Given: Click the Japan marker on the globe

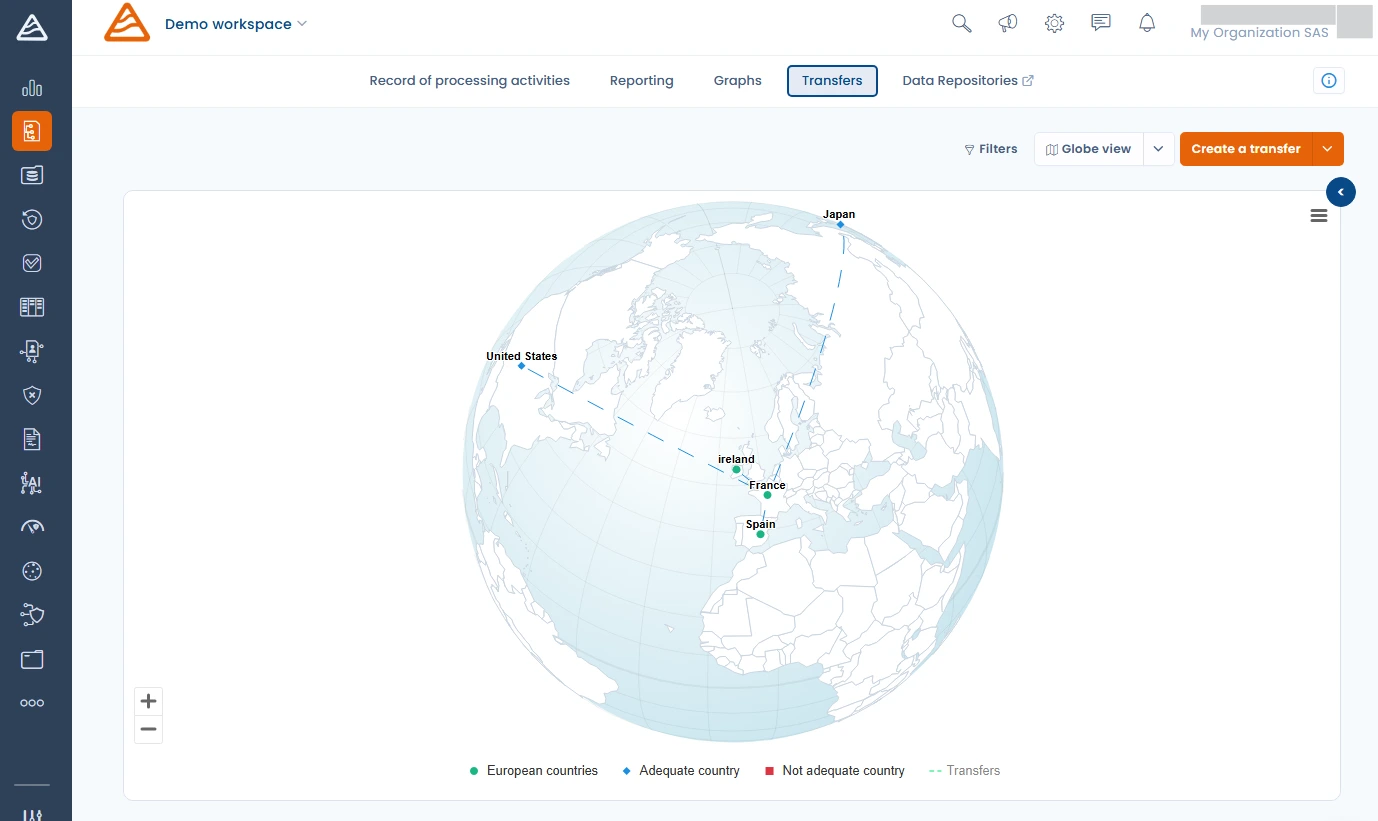Looking at the screenshot, I should (x=839, y=224).
